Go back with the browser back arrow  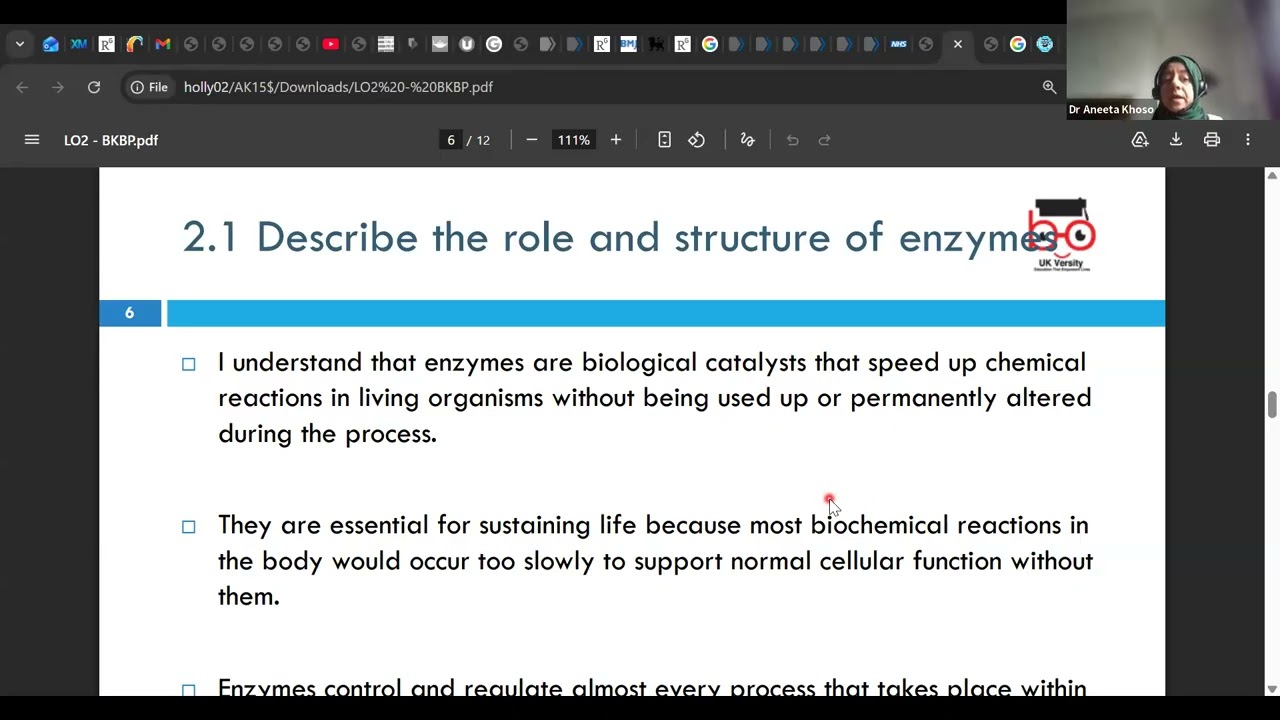22,87
